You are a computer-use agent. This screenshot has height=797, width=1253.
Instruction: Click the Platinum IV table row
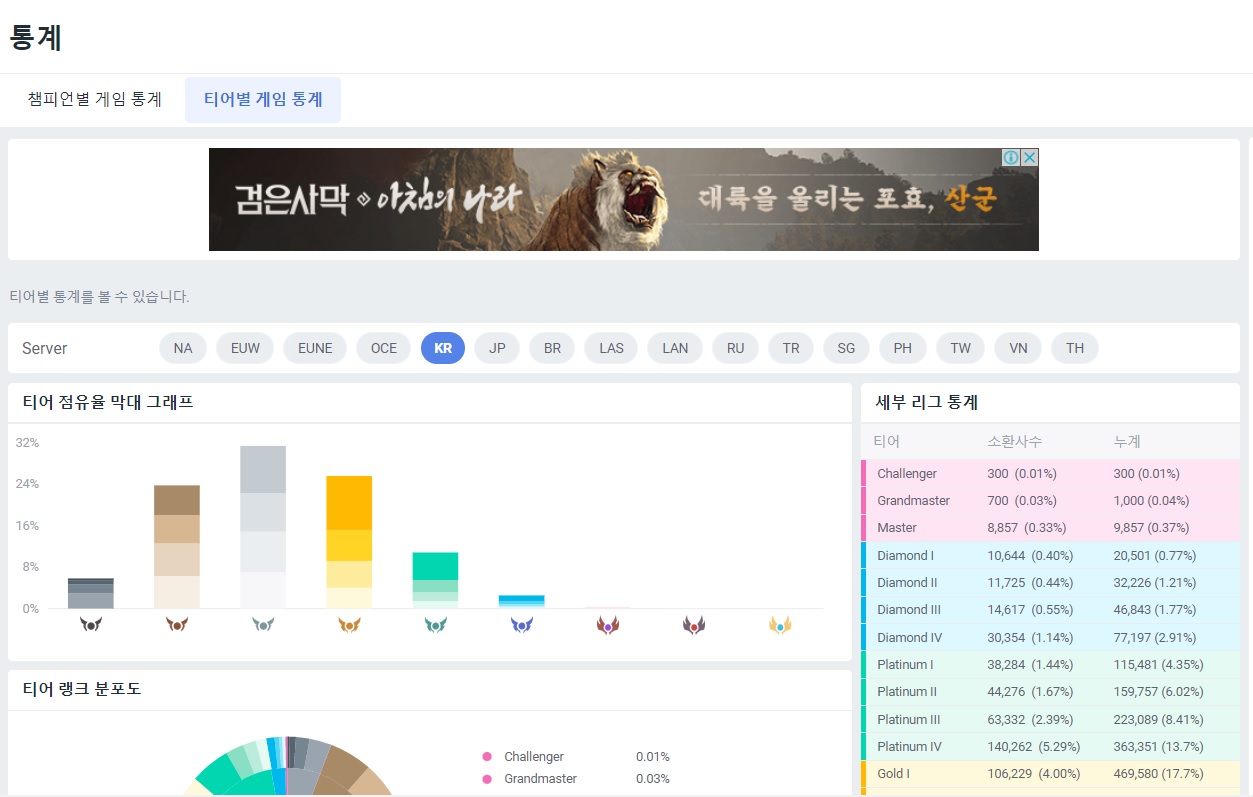click(1050, 746)
